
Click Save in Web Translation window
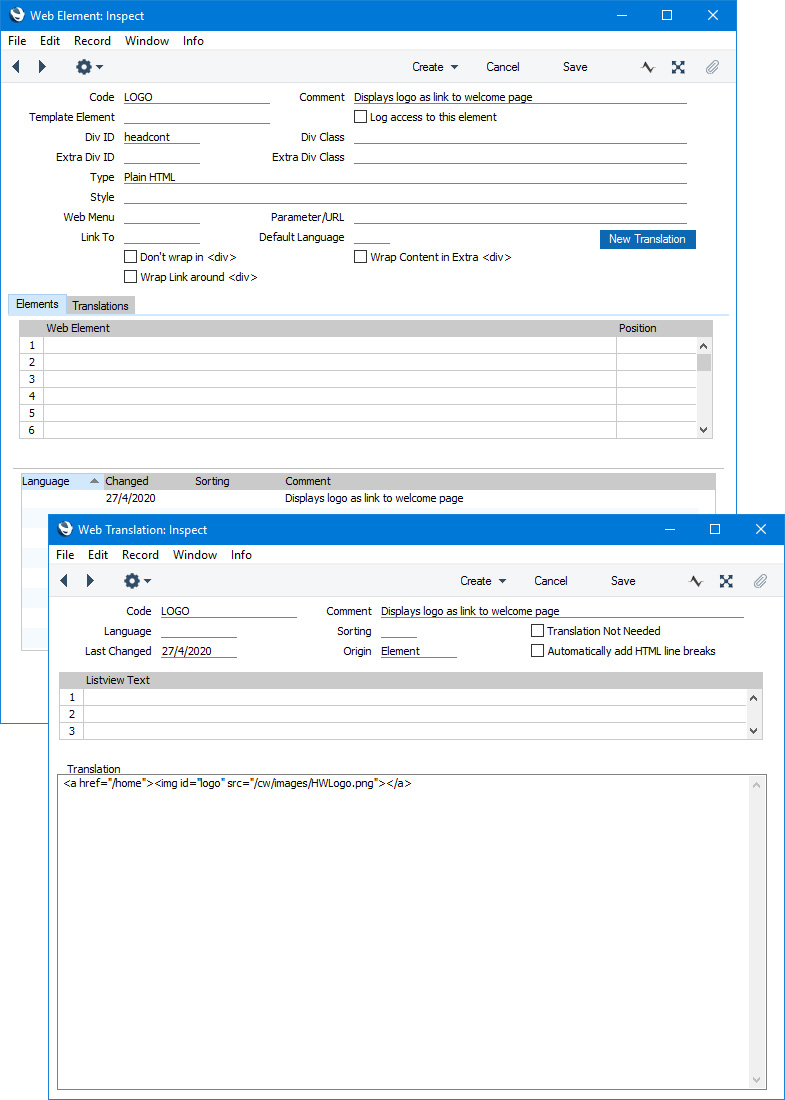coord(623,581)
